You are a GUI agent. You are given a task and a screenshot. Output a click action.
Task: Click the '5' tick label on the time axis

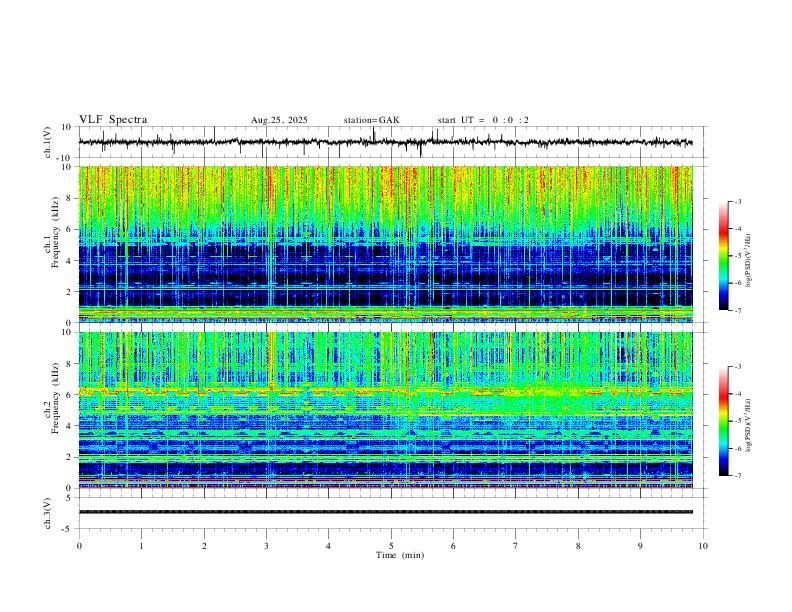(391, 546)
